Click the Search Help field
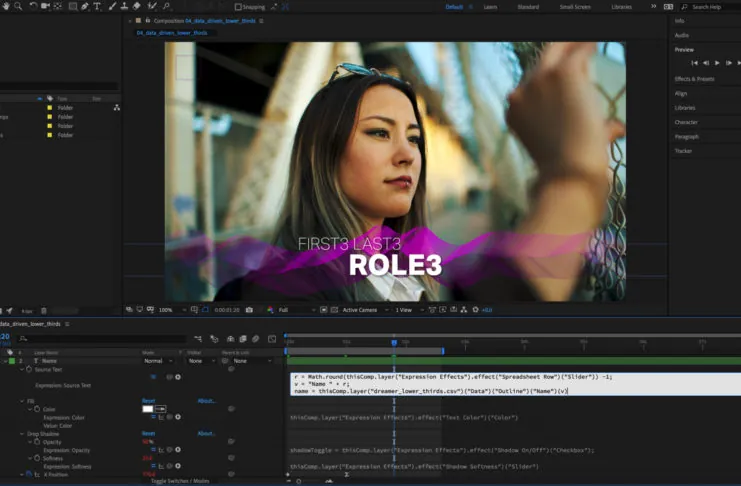Screen dimensions: 741x486 706,6
